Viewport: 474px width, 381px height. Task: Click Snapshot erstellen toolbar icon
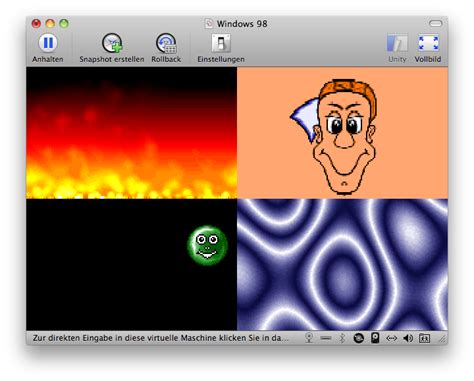pos(112,43)
